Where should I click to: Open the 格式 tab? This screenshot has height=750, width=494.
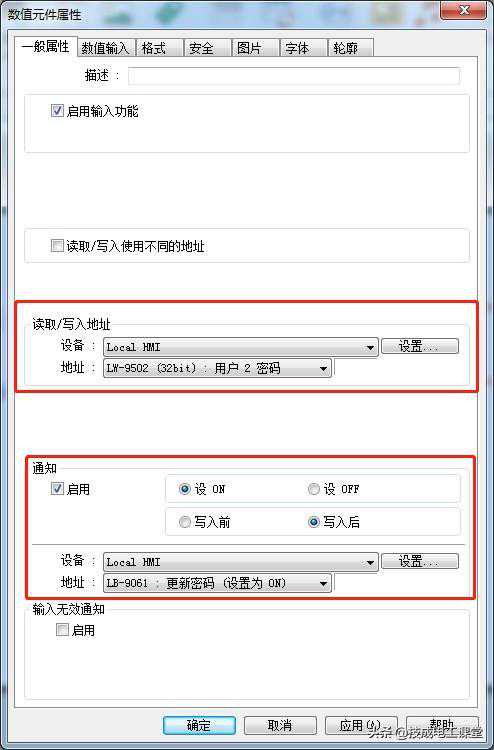pyautogui.click(x=159, y=48)
